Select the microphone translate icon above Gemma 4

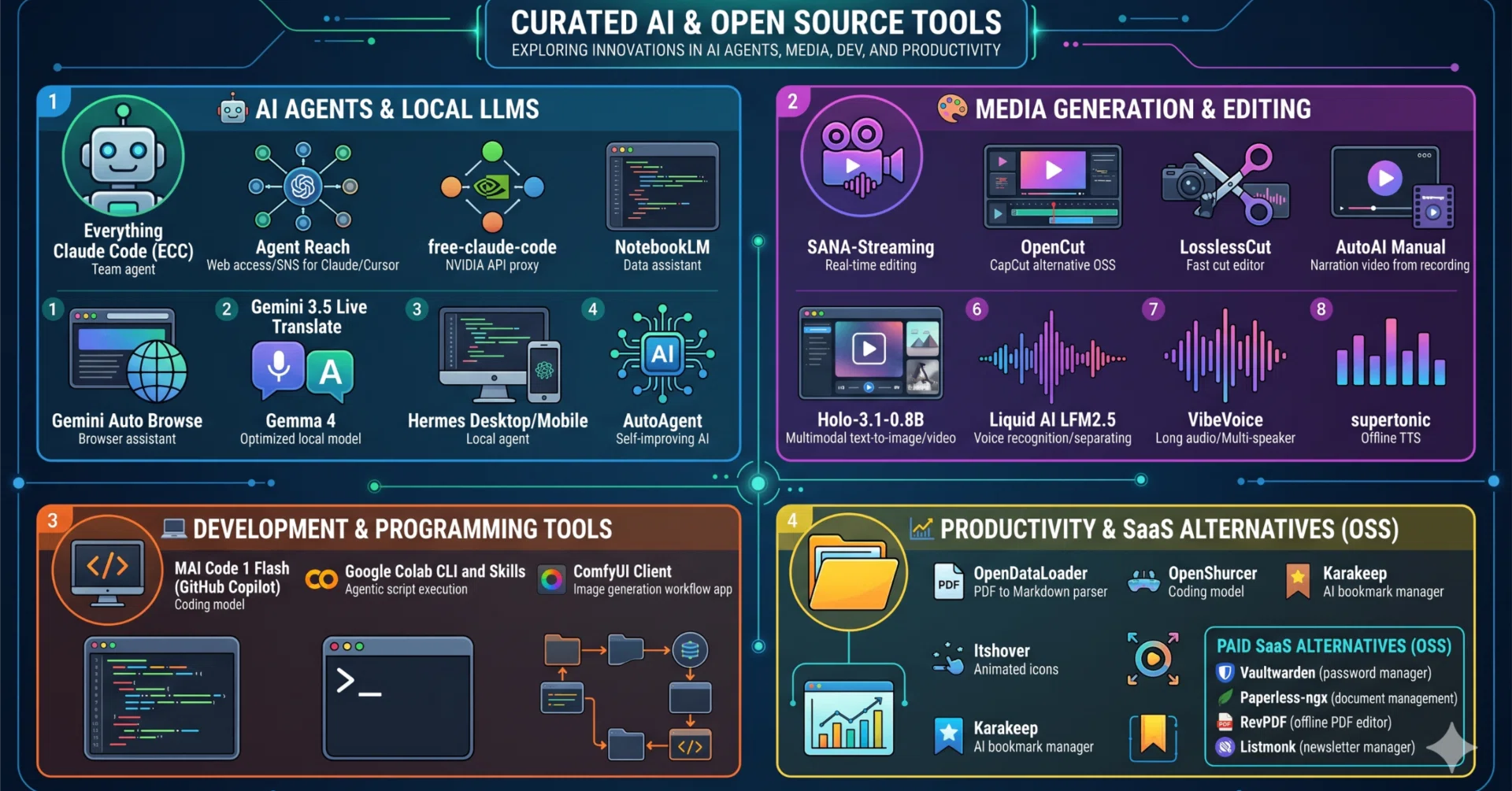(302, 371)
